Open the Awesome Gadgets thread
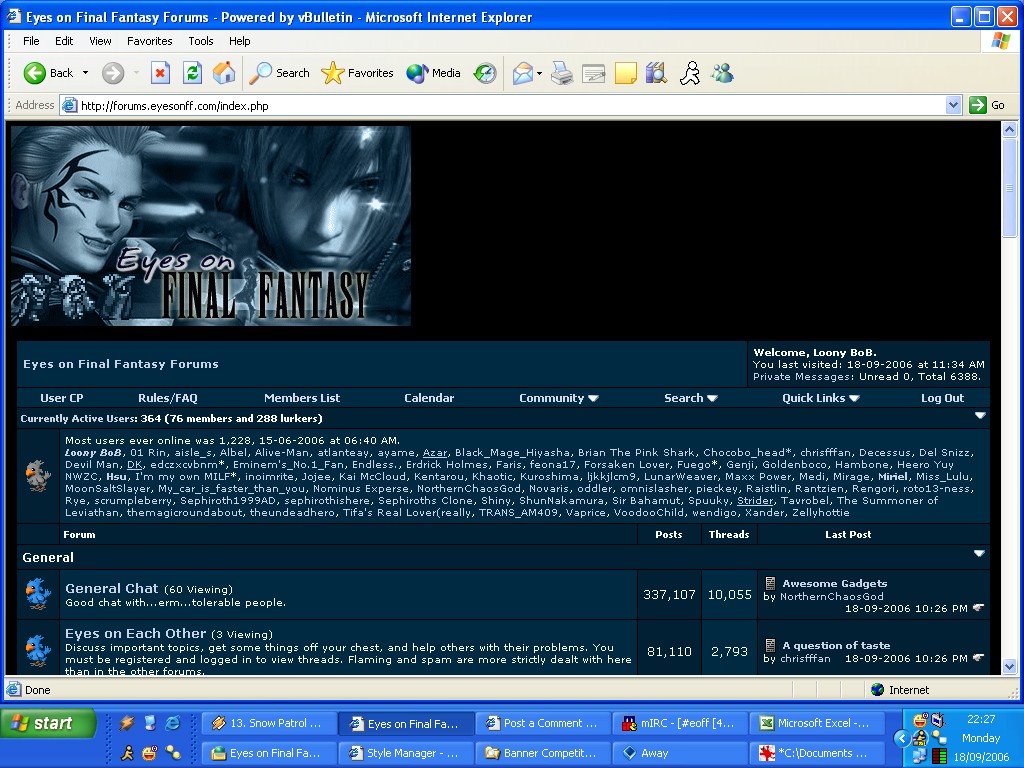Viewport: 1024px width, 768px height. coord(835,583)
